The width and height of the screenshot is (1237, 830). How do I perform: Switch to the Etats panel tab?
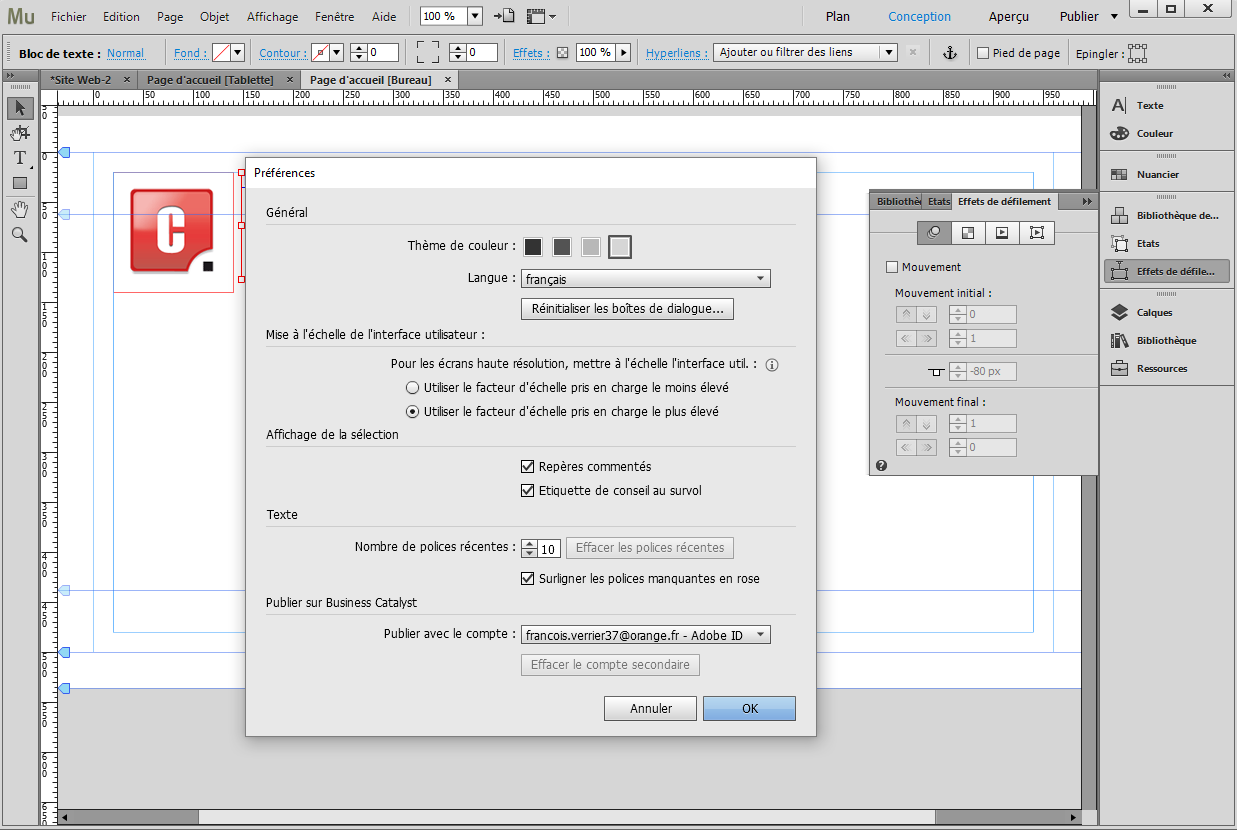coord(938,201)
